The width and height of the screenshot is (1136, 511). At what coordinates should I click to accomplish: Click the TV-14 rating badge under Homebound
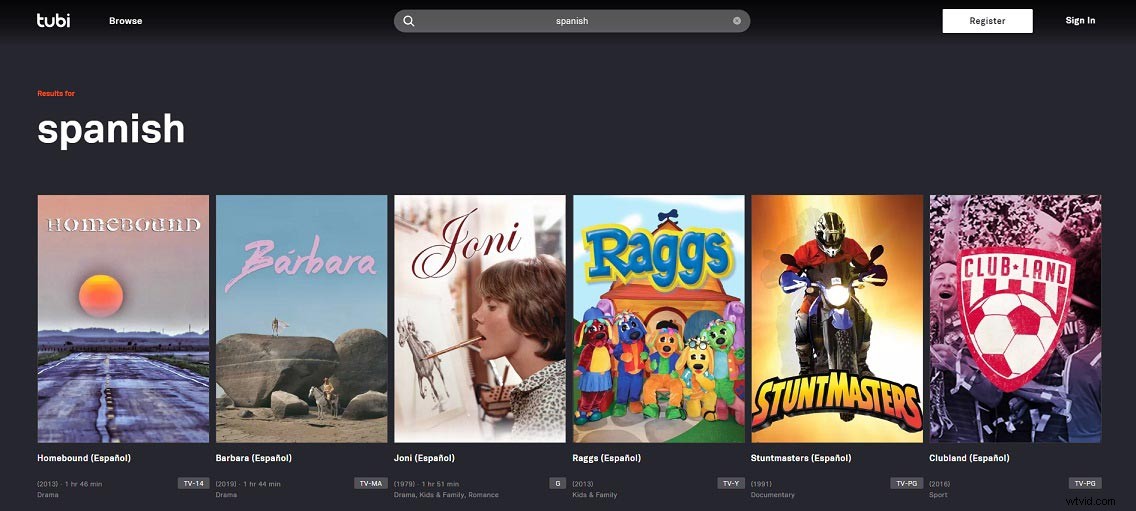193,483
